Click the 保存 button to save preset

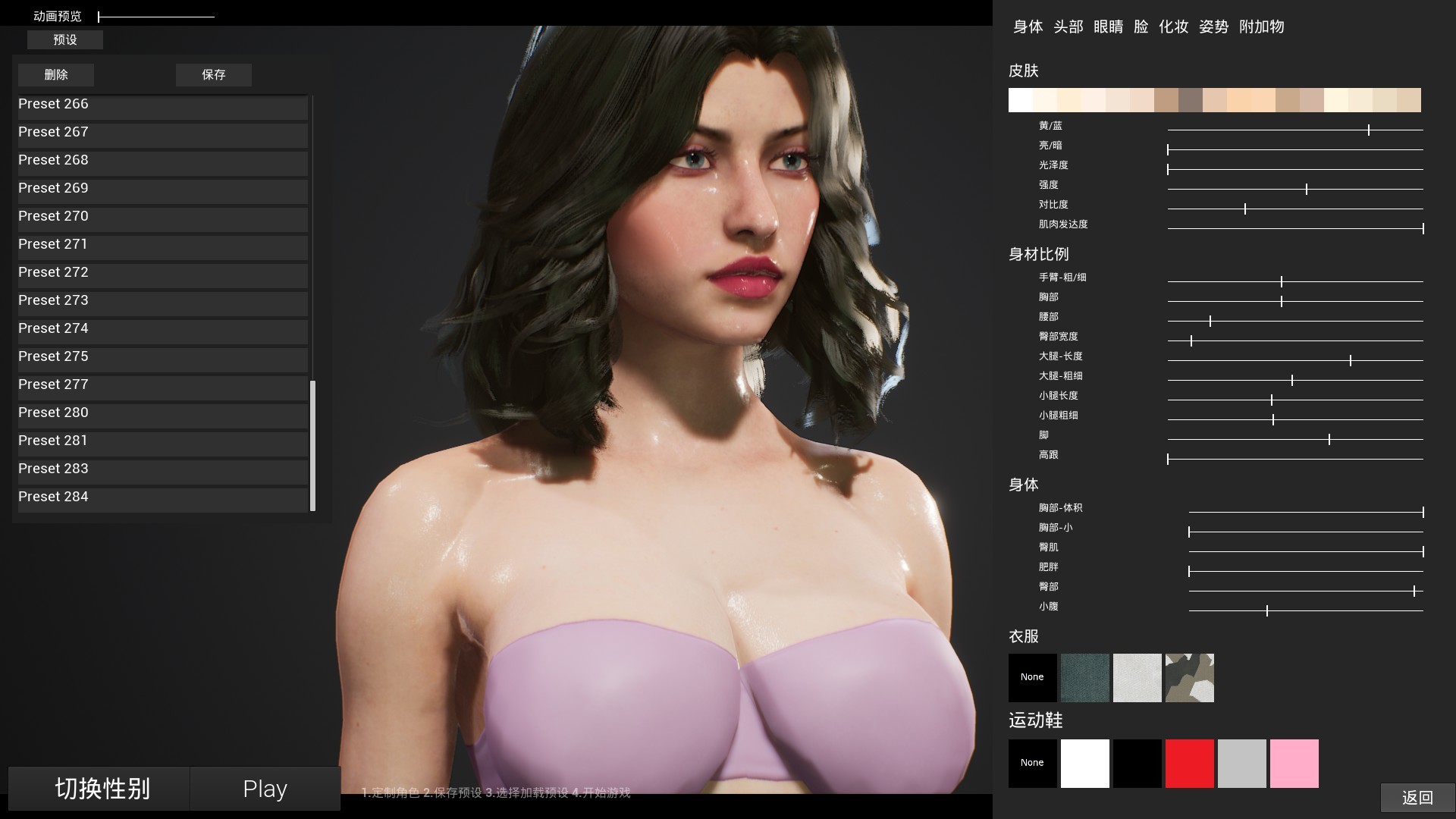coord(214,74)
